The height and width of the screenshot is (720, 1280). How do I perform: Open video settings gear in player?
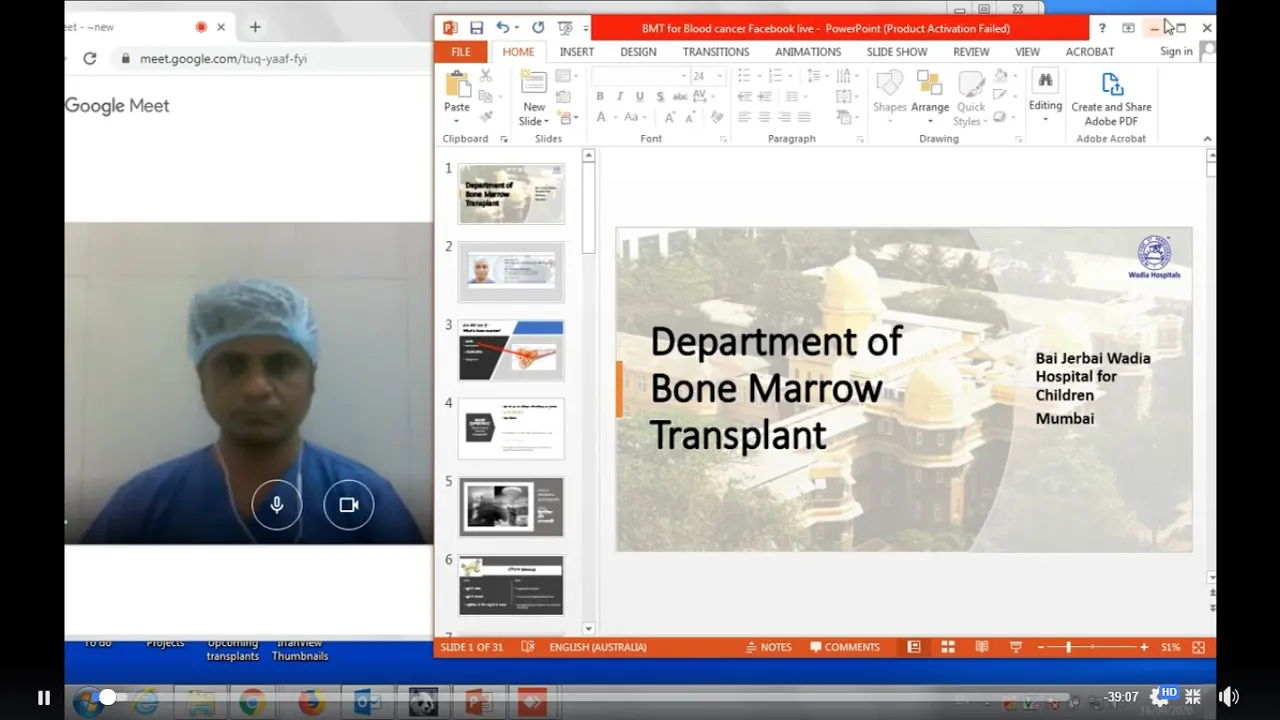coord(1161,697)
